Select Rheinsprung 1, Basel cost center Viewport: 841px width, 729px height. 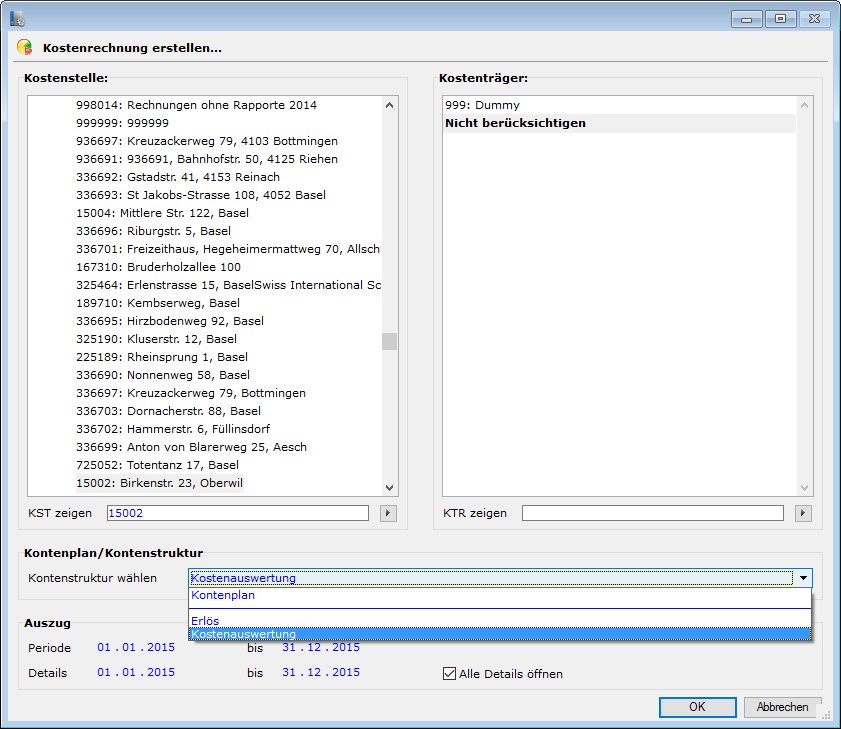[x=163, y=357]
